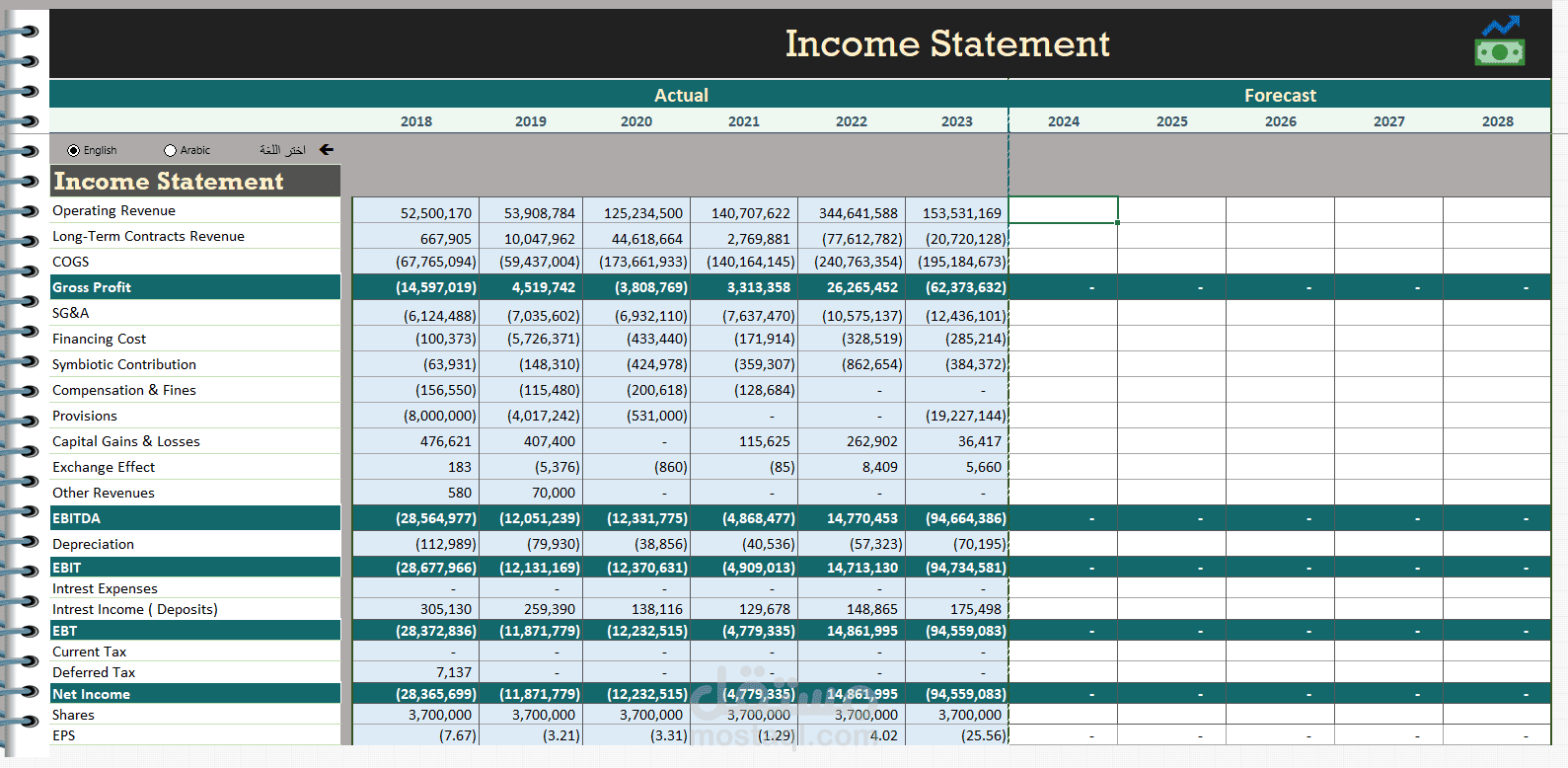Select the 2024 forecast column header
The image size is (1568, 768).
(1064, 121)
